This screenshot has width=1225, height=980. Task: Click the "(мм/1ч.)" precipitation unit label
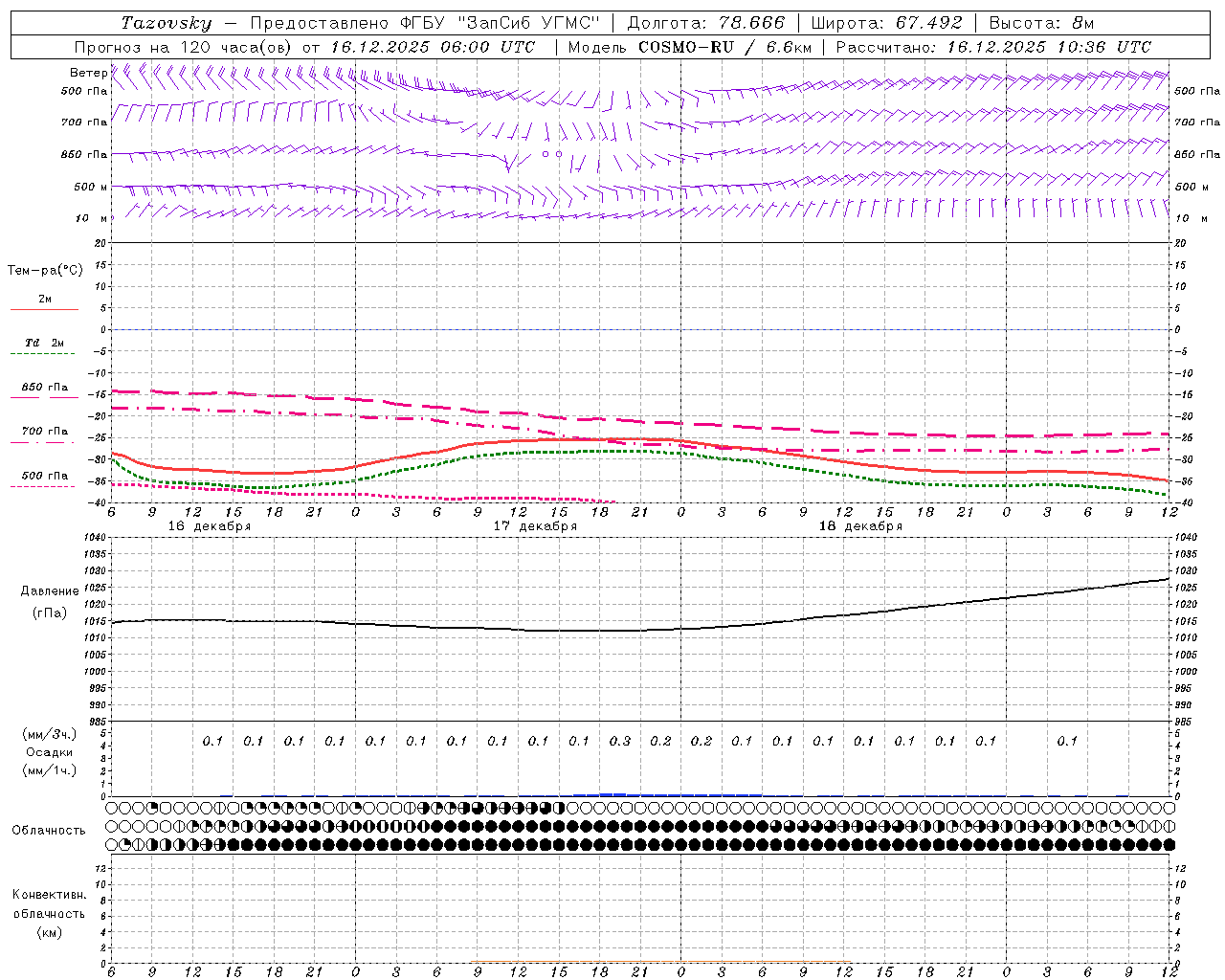pyautogui.click(x=49, y=770)
